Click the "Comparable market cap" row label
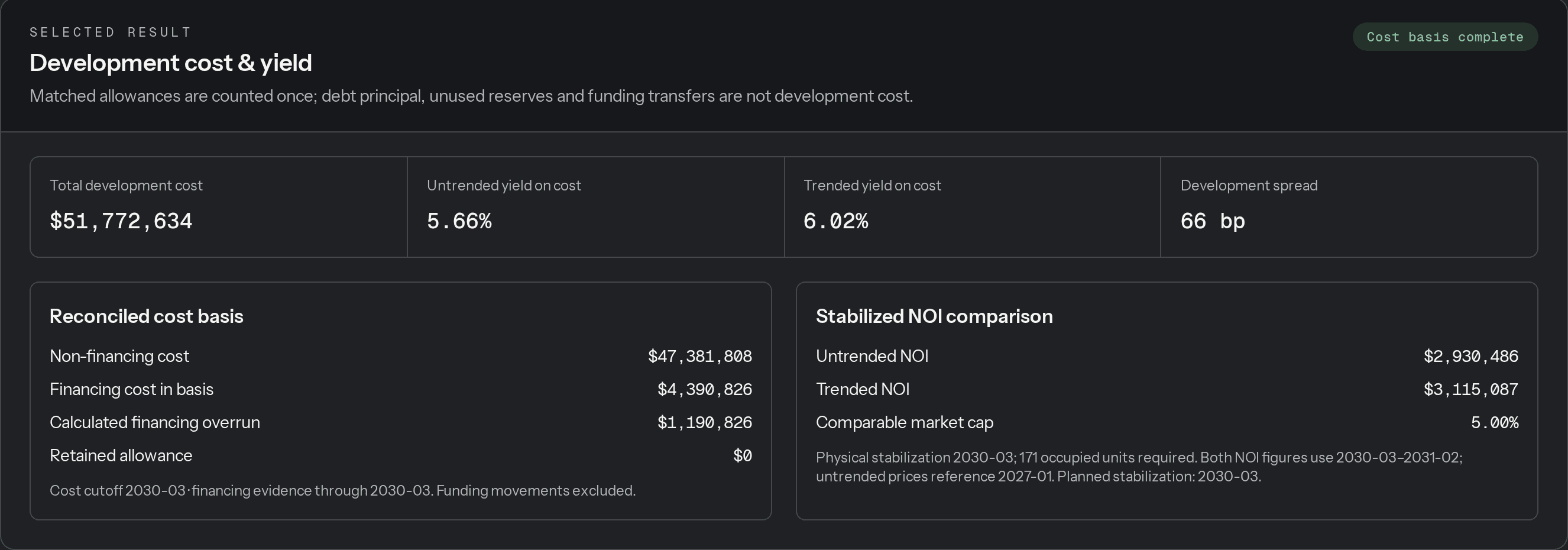1568x550 pixels. tap(905, 422)
